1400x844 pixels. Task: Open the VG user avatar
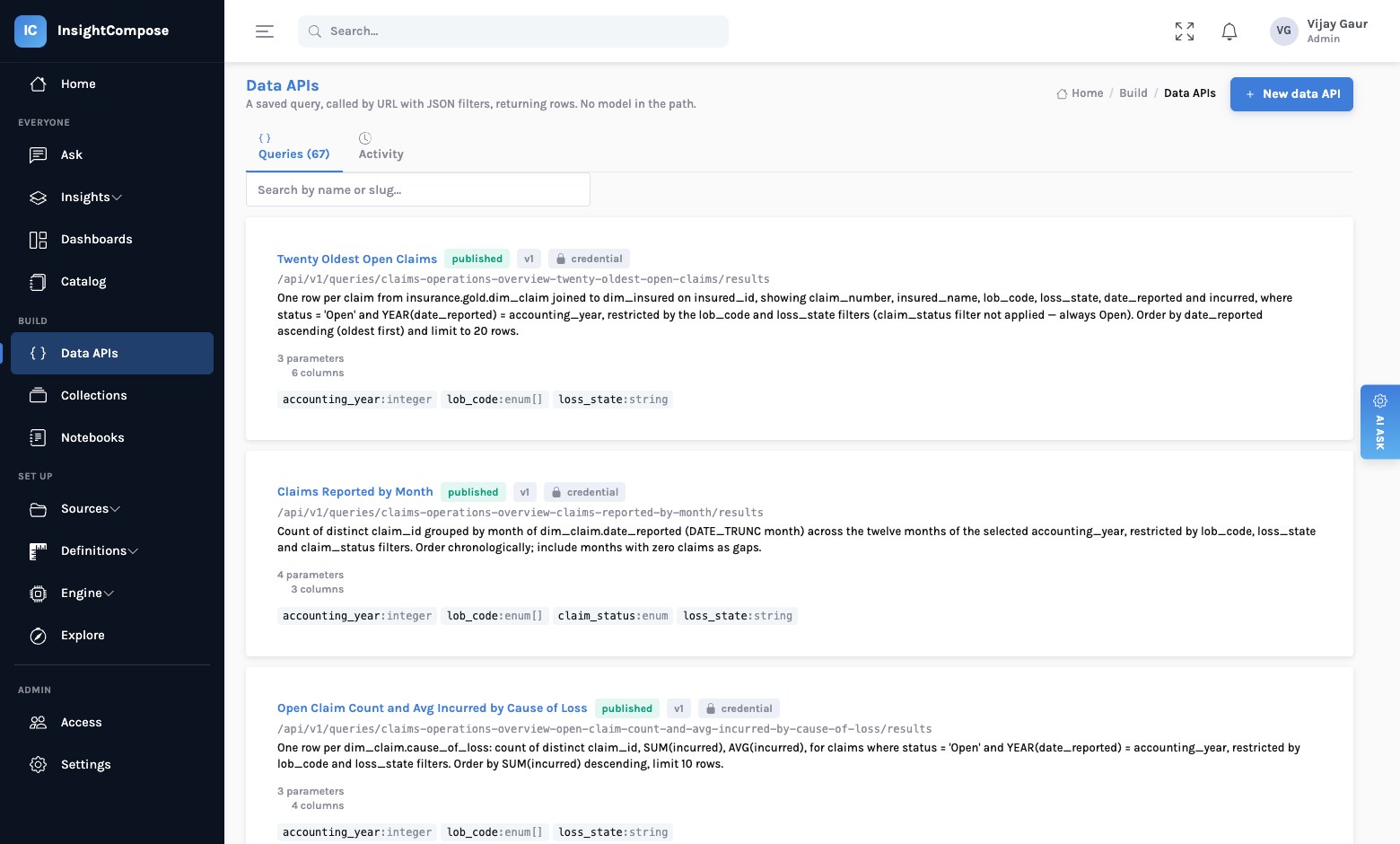(x=1284, y=31)
